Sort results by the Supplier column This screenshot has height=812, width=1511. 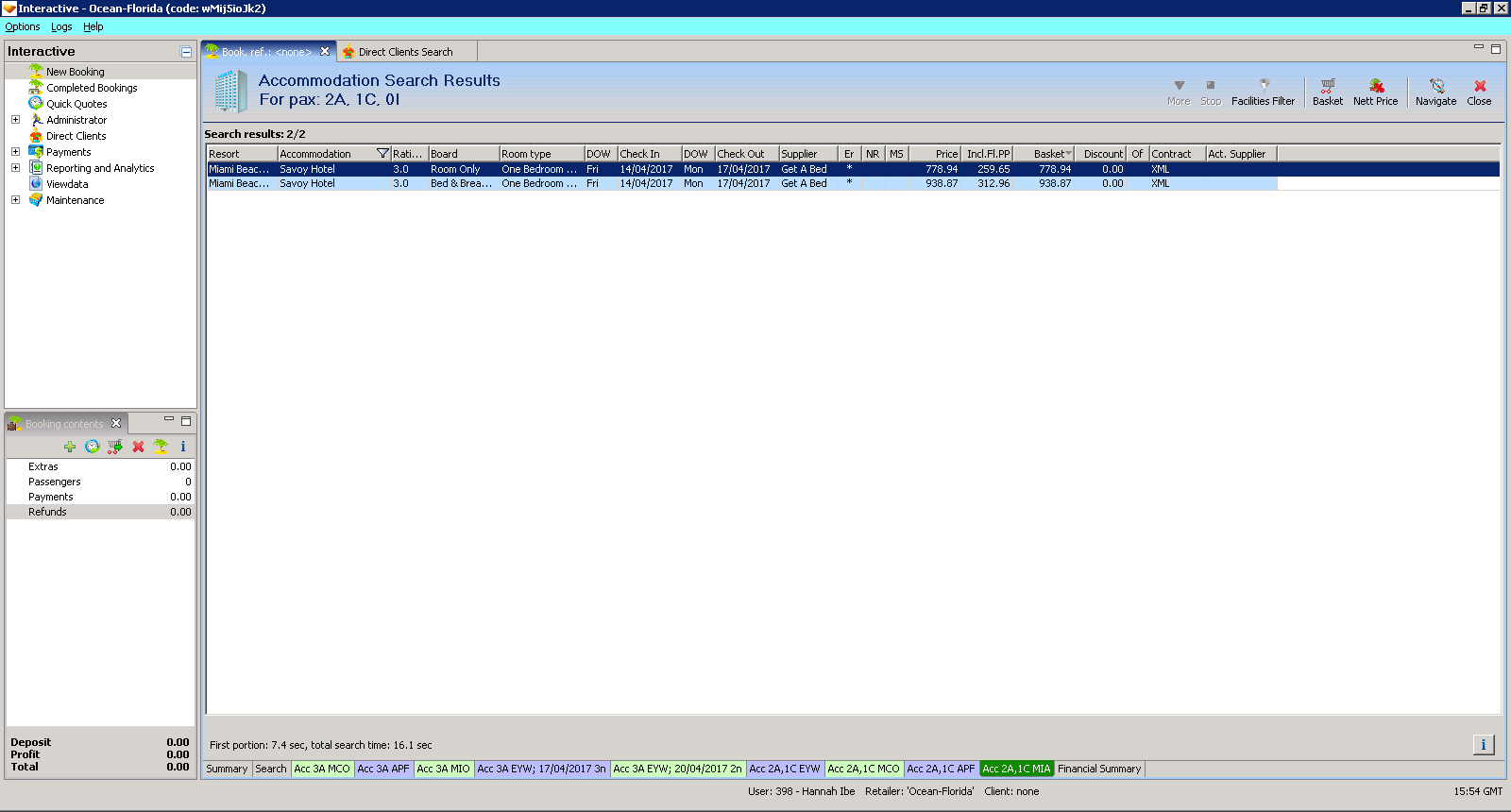pyautogui.click(x=808, y=154)
